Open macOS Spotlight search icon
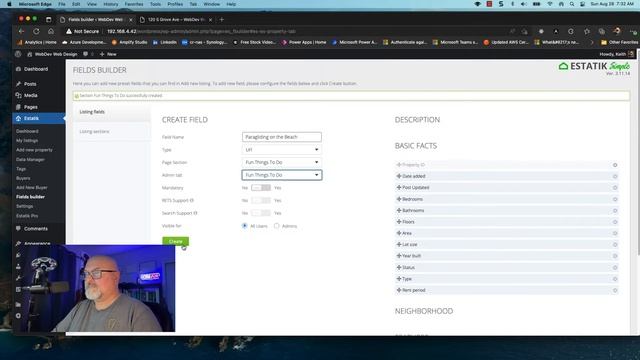Screen dimensions: 640x360 point(572,4)
